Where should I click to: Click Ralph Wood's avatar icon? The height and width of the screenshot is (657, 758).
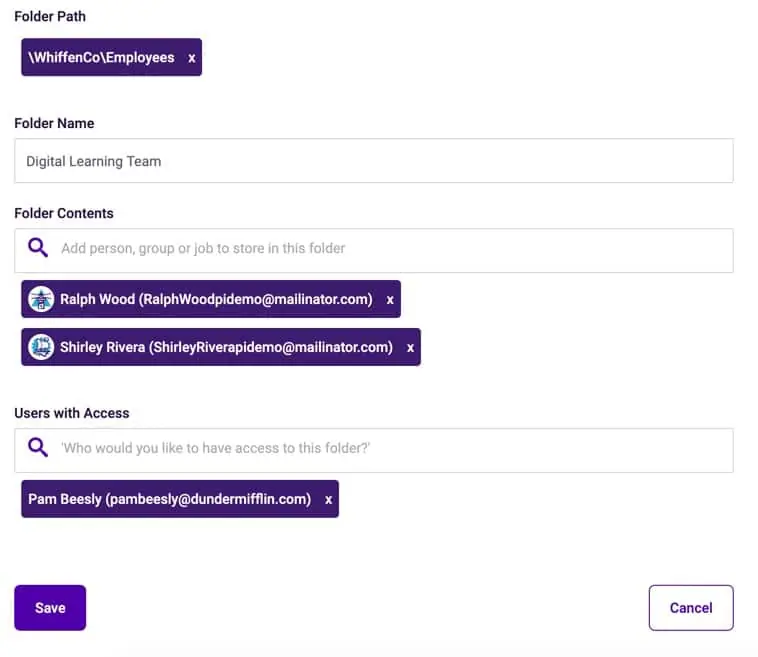pos(41,299)
